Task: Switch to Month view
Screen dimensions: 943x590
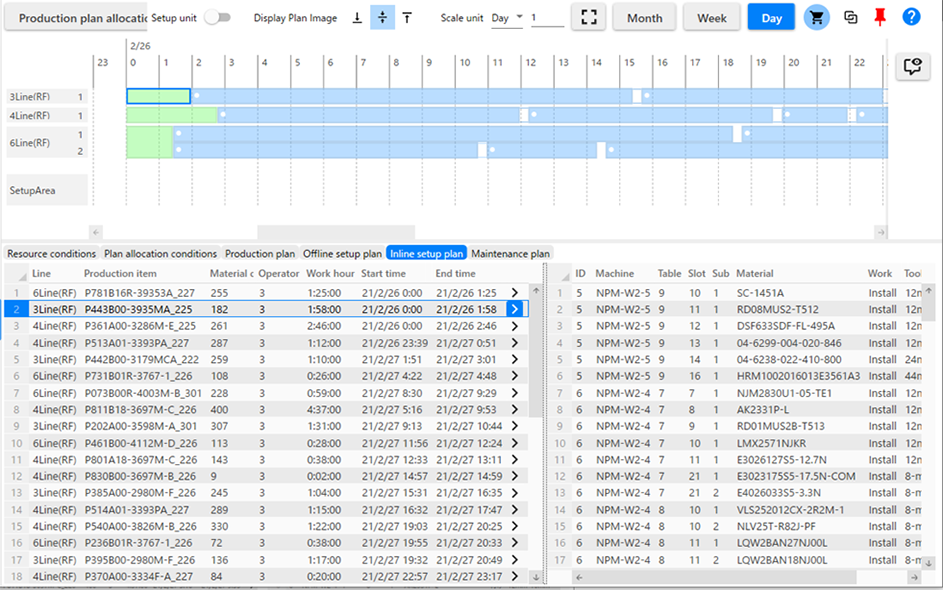Action: [644, 18]
